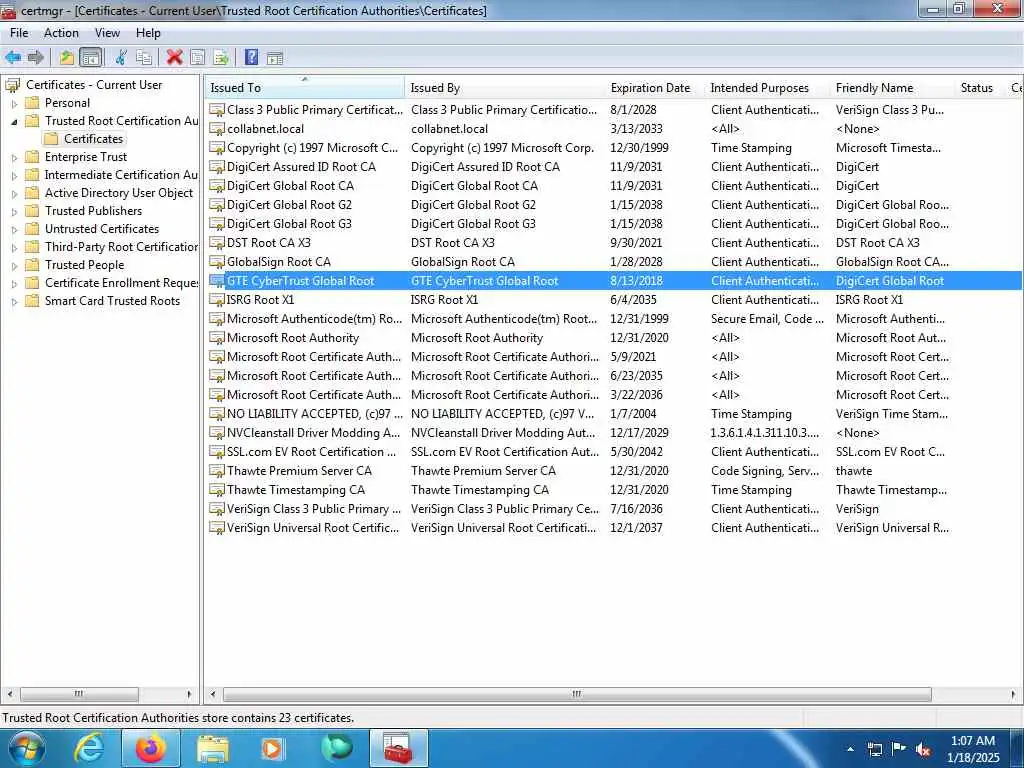The image size is (1024, 768).
Task: Select the GlobalSign Root CA certificate row
Action: click(x=614, y=262)
